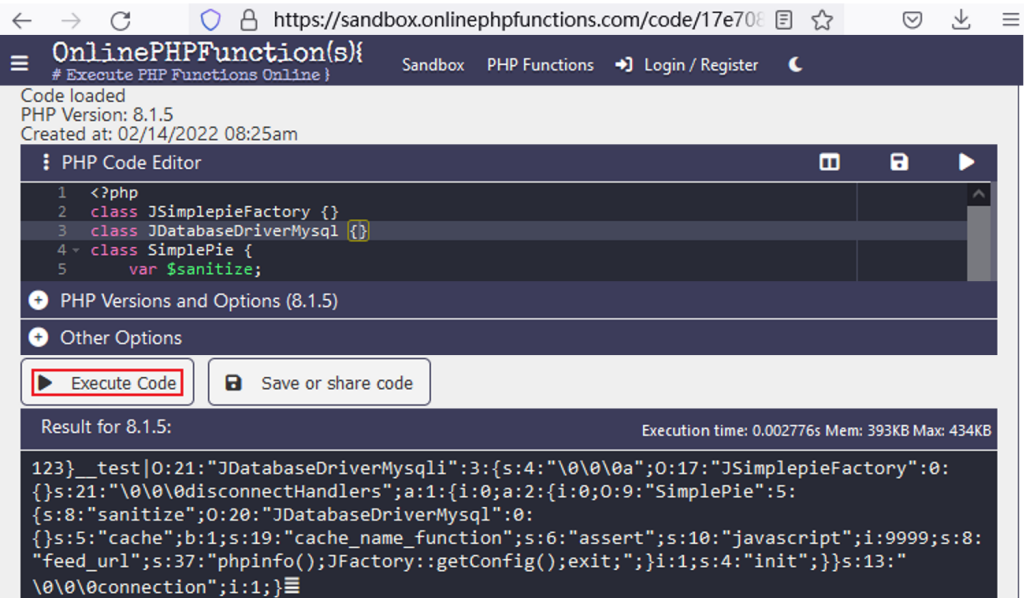
Task: Reload the page with refresh icon
Action: pos(120,21)
